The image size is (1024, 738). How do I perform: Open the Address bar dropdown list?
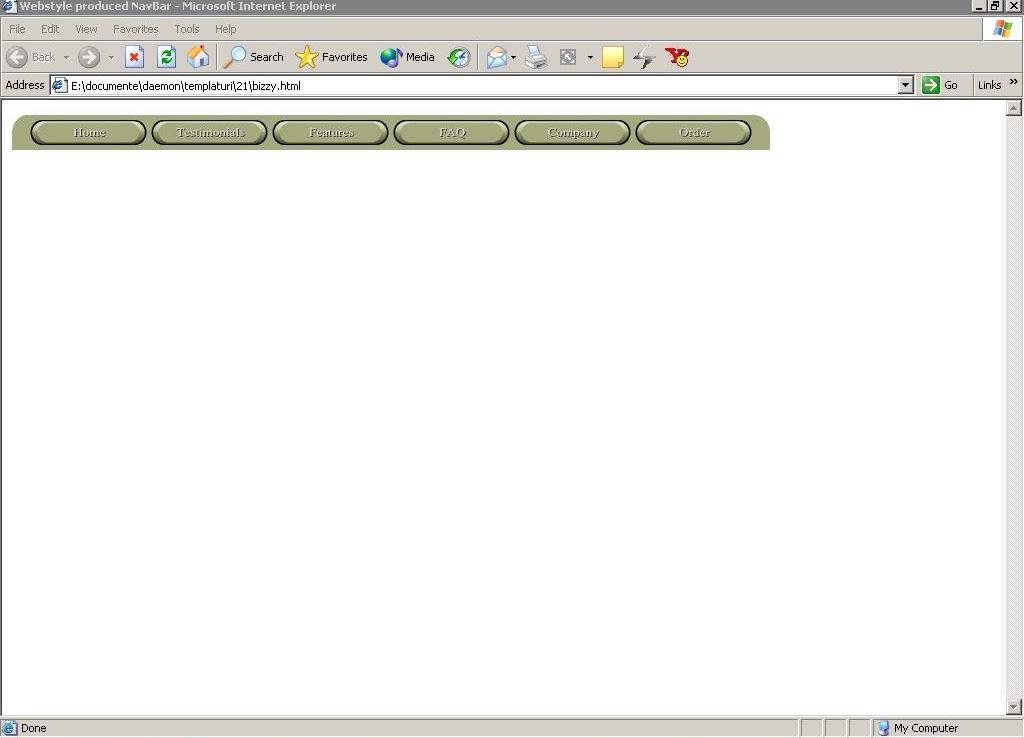point(905,85)
